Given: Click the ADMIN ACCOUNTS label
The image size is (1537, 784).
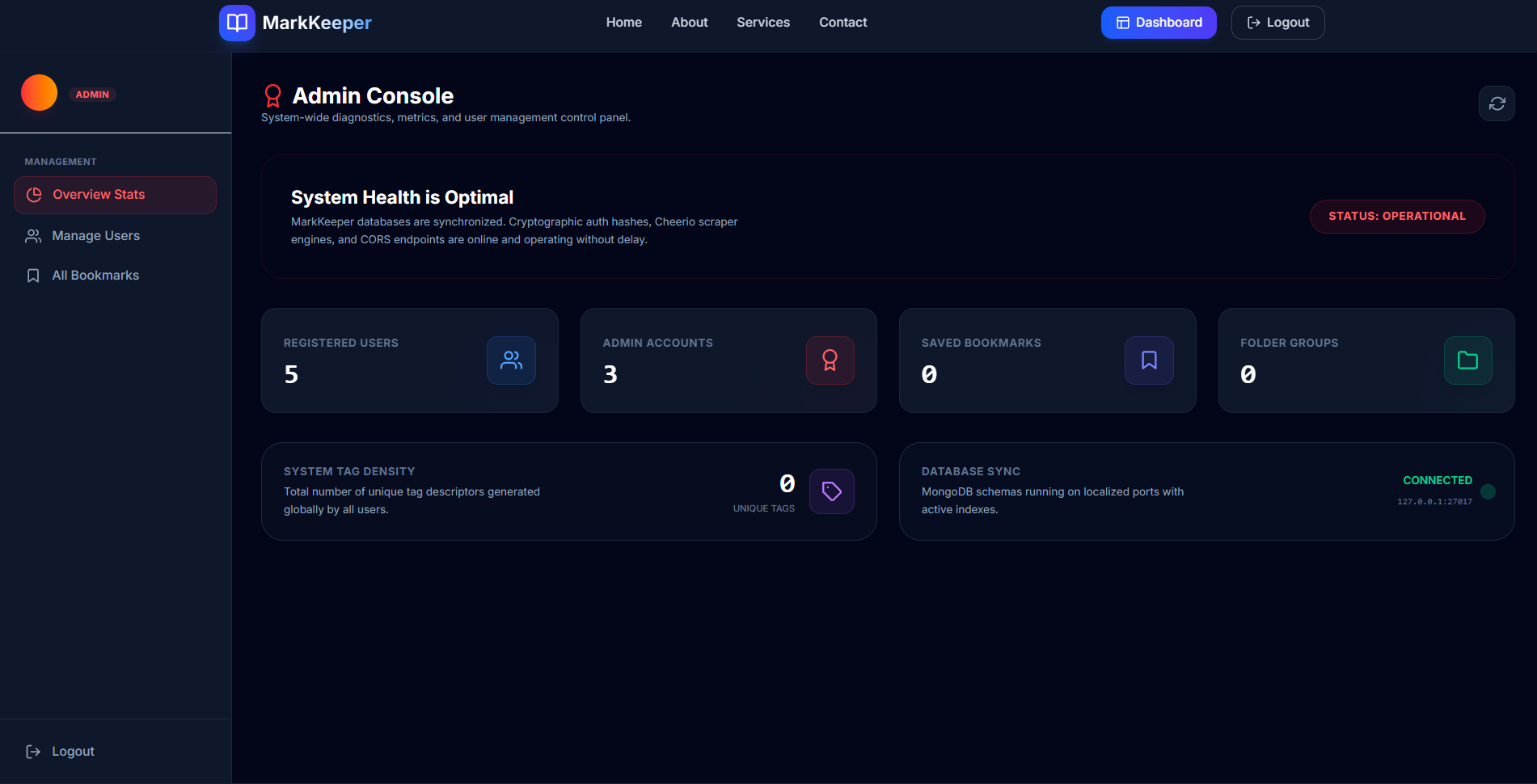Looking at the screenshot, I should click(658, 343).
